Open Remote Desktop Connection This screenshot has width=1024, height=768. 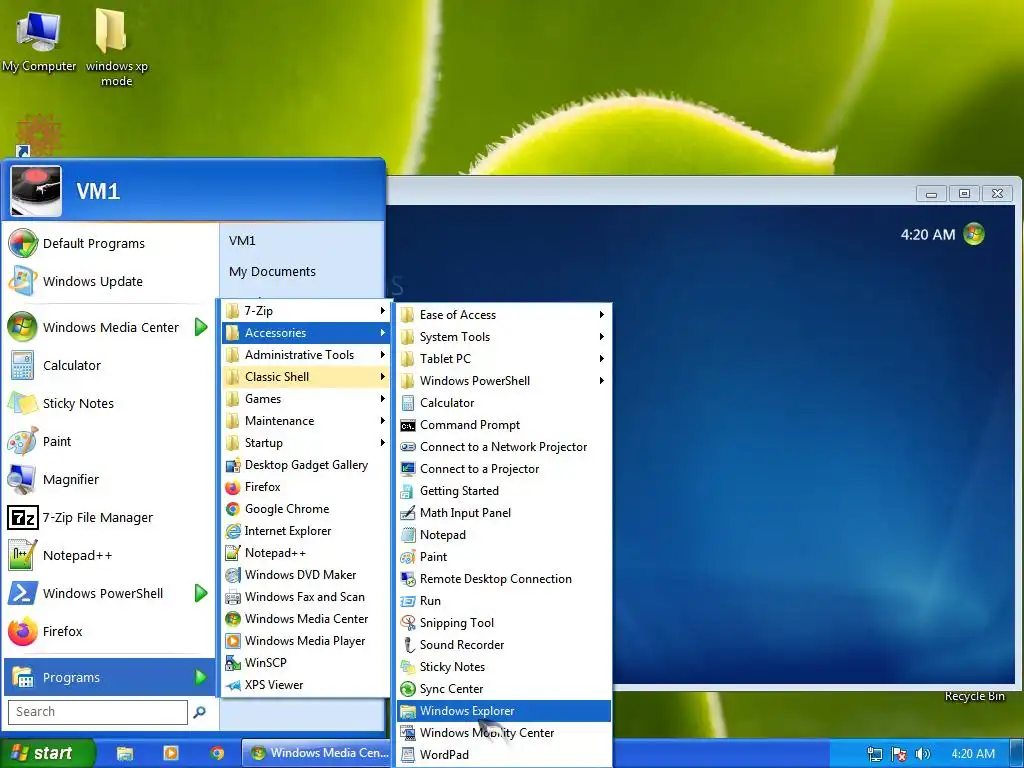pos(504,579)
